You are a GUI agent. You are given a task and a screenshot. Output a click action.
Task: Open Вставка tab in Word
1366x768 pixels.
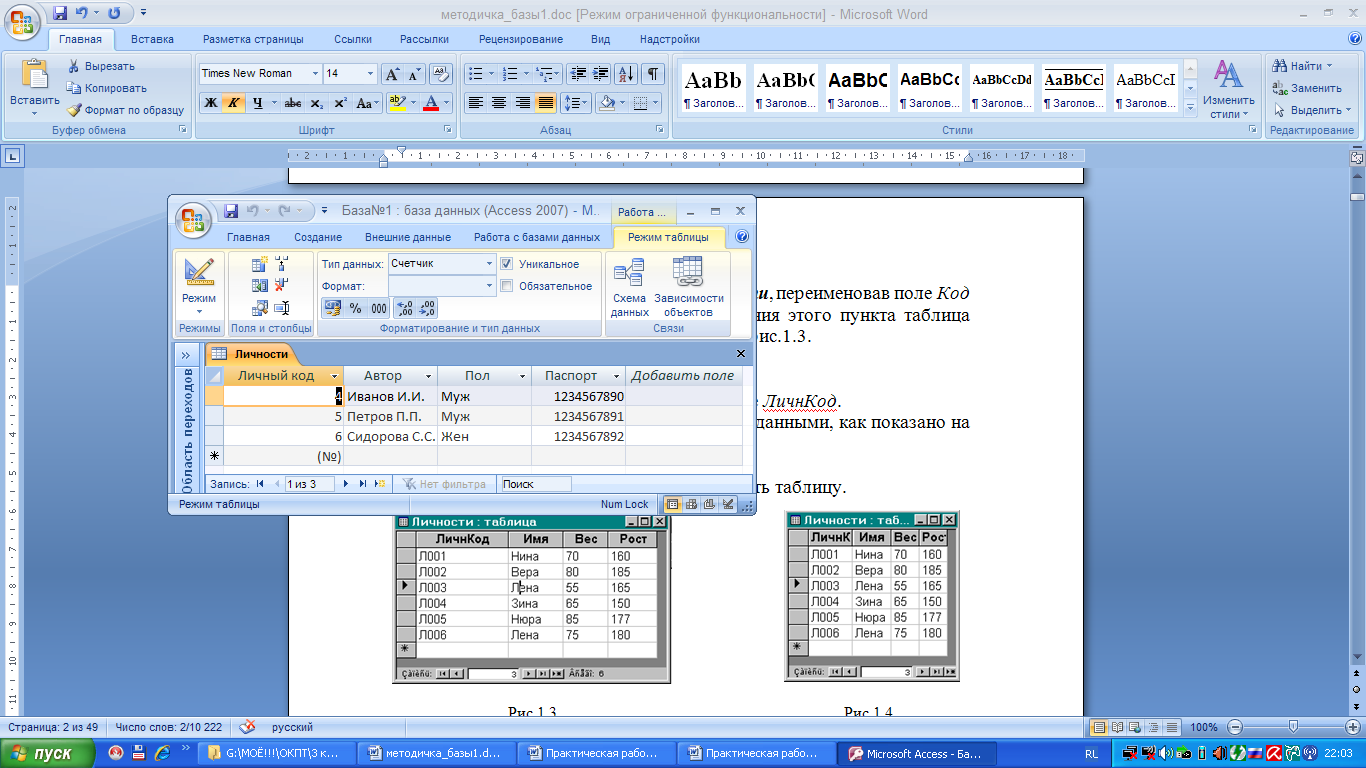point(152,39)
